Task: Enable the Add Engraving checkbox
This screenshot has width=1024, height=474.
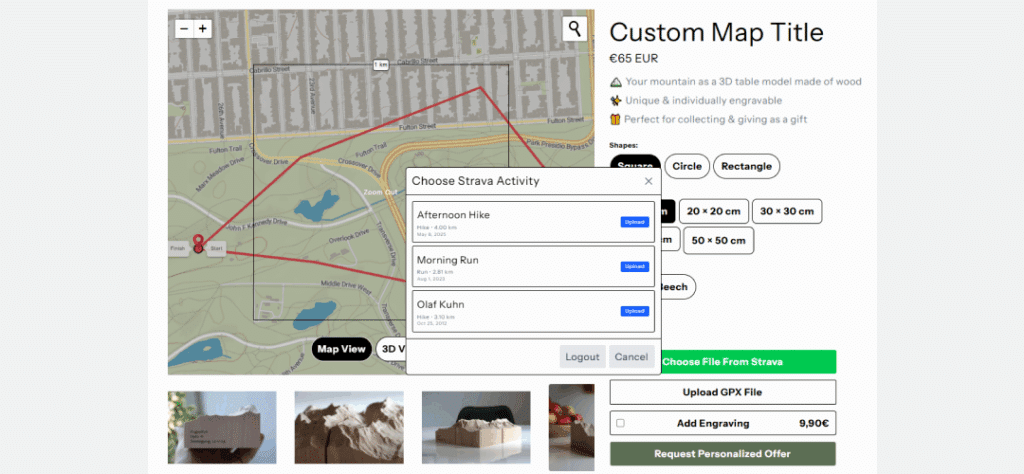Action: click(x=620, y=423)
